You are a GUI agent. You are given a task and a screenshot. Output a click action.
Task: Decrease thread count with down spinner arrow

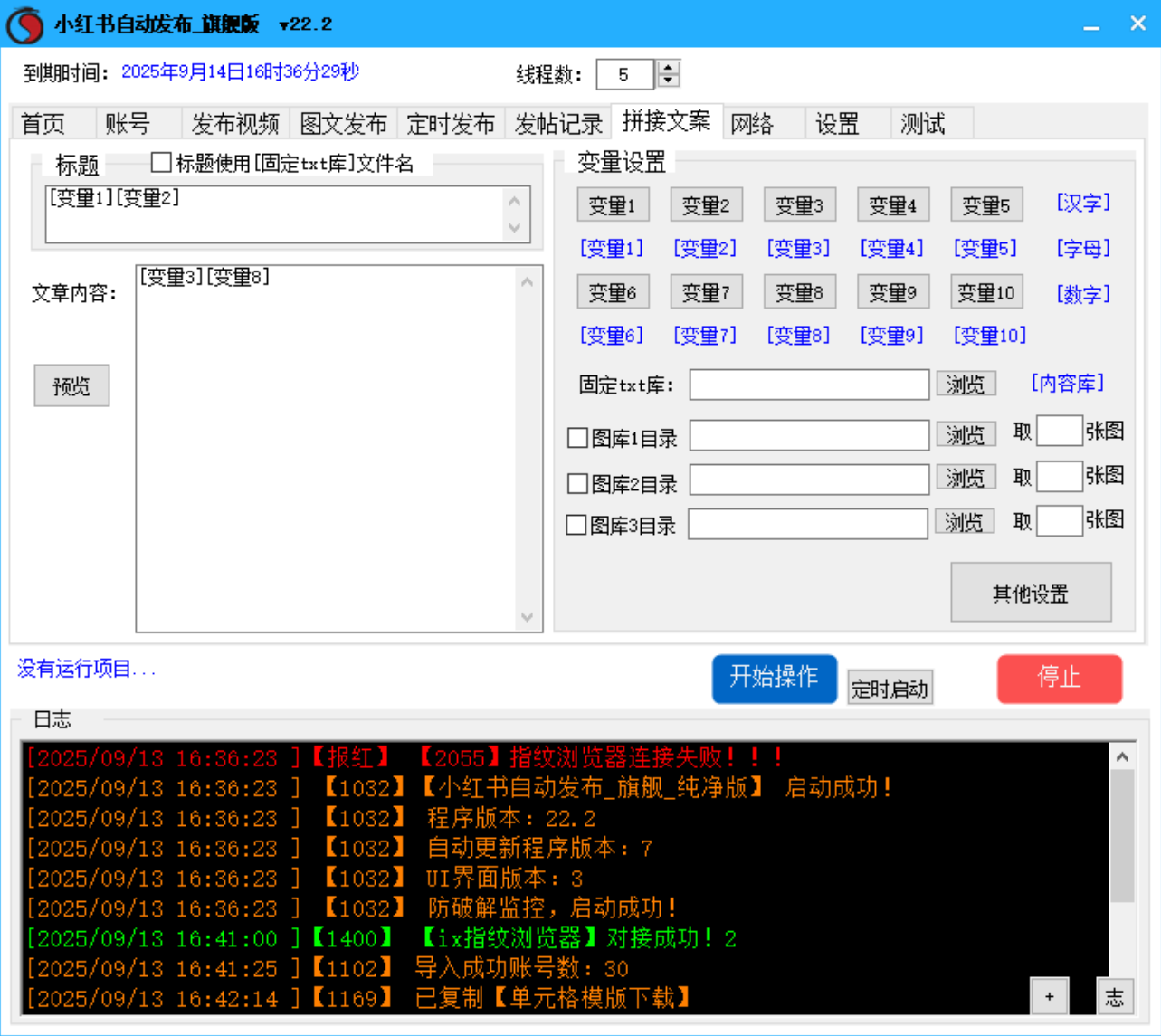pyautogui.click(x=668, y=81)
